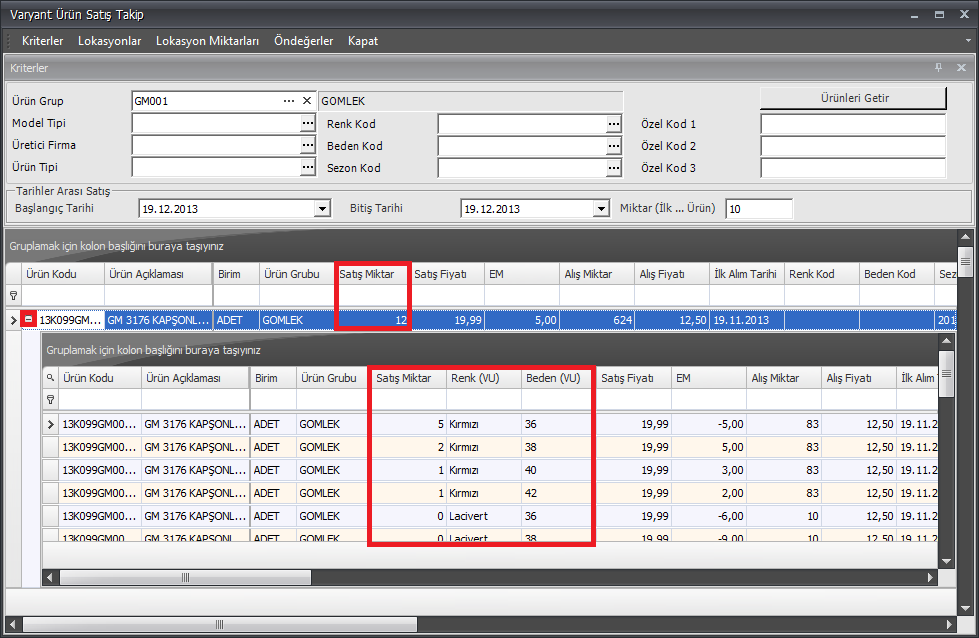Collapse the expanded 13K099GM product row
979x638 pixels.
29,320
